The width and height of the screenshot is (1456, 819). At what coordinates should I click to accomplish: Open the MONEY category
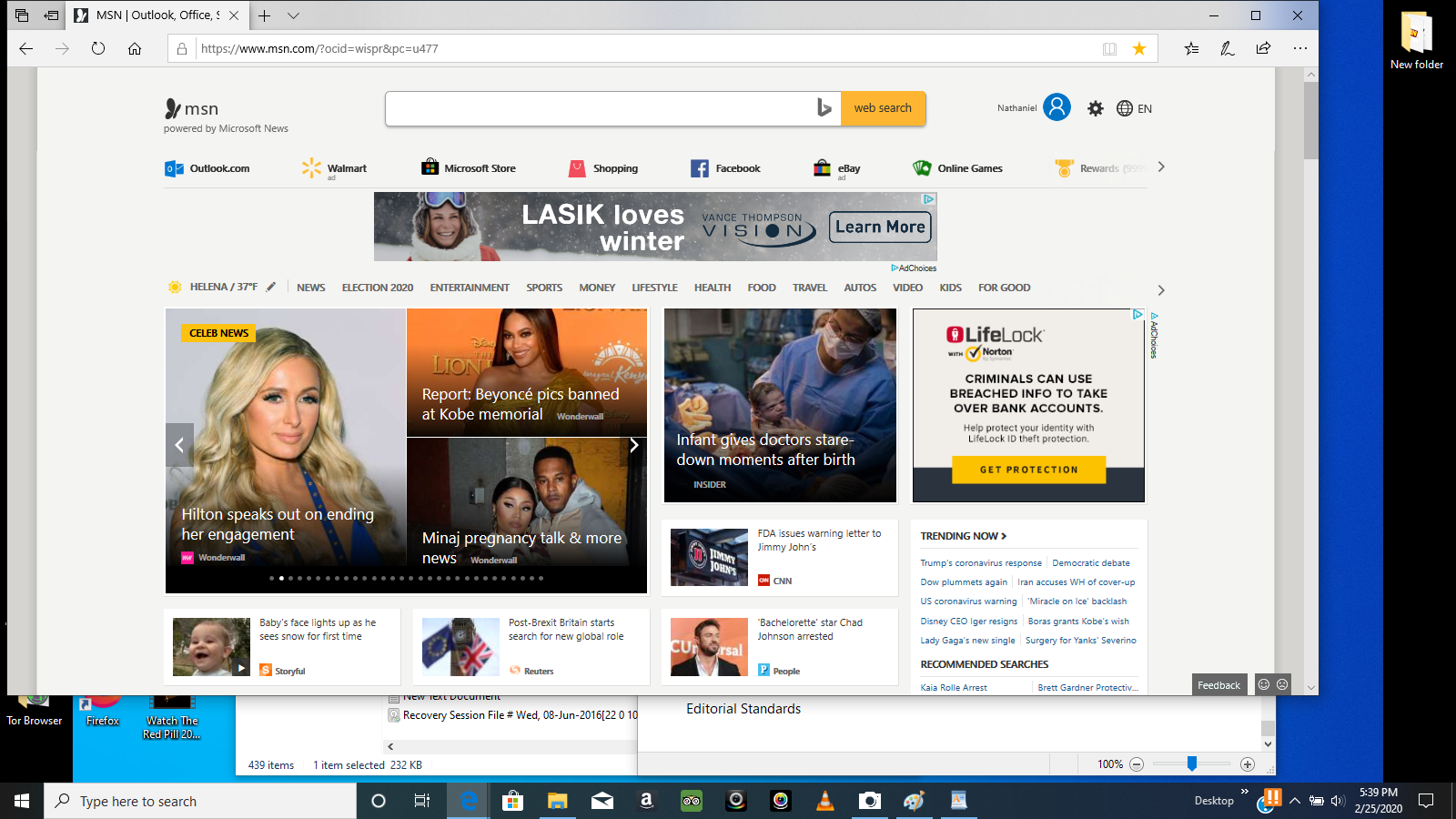597,288
